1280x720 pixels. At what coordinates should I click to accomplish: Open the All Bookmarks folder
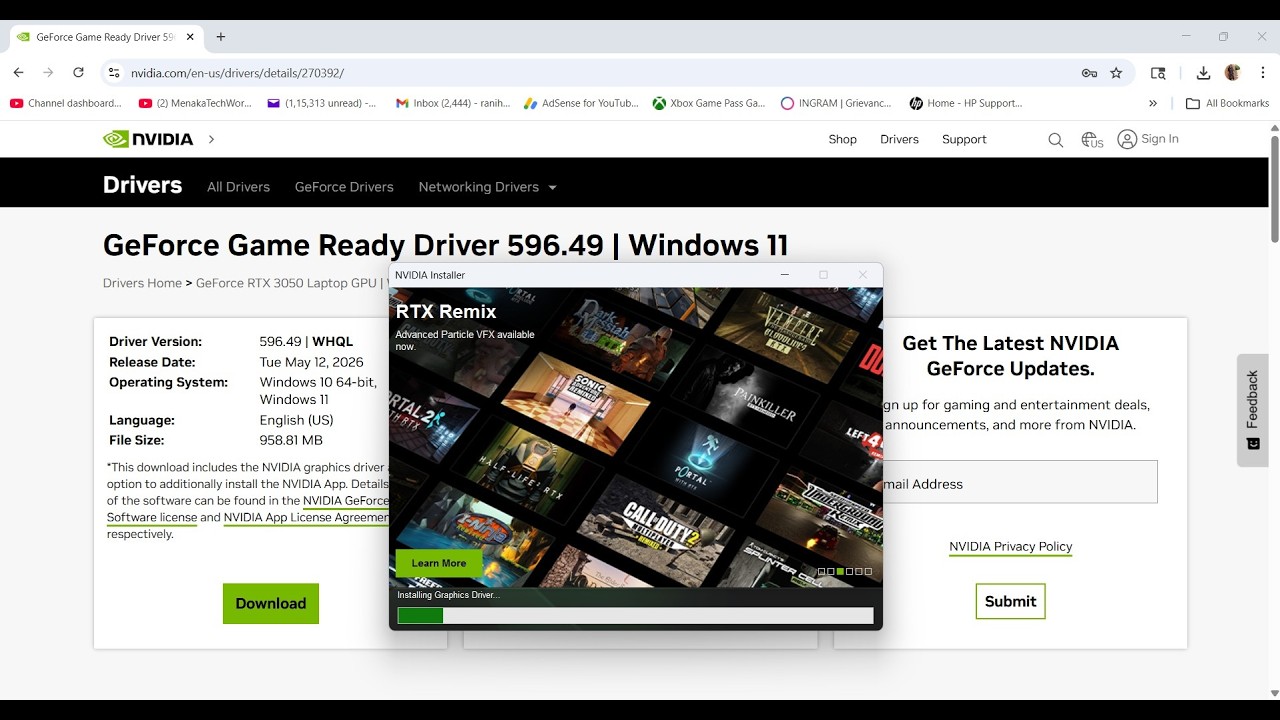pyautogui.click(x=1227, y=103)
